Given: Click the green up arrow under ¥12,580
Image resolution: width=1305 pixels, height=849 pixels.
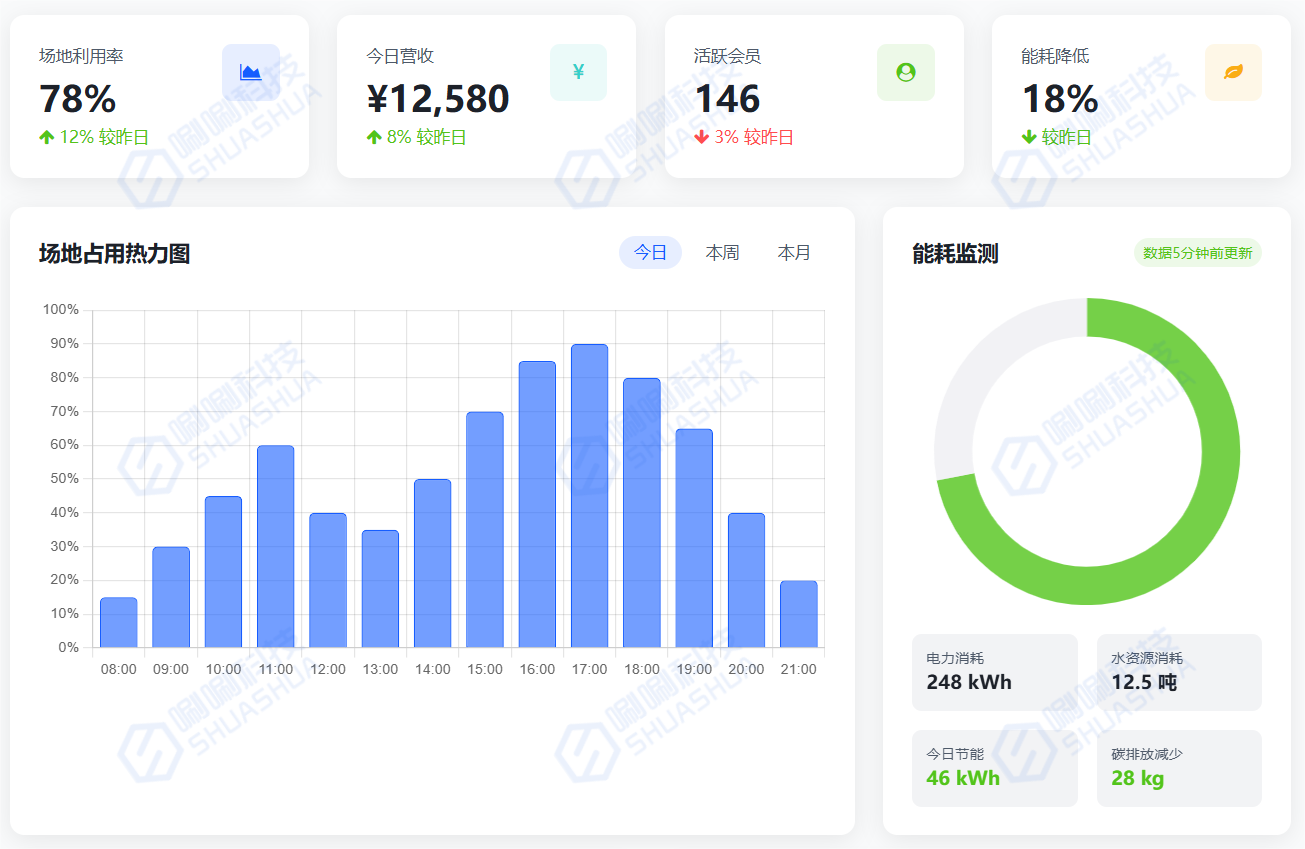Looking at the screenshot, I should (374, 138).
